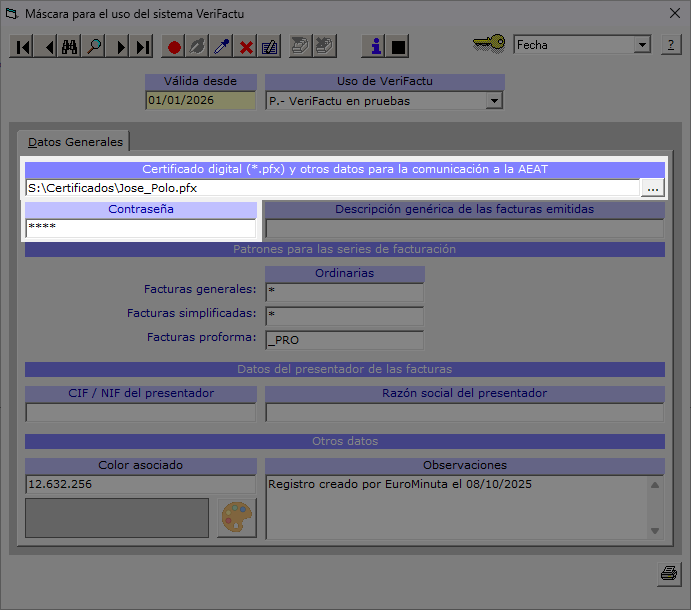Click the Contraseña password field
691x610 pixels.
(x=140, y=228)
